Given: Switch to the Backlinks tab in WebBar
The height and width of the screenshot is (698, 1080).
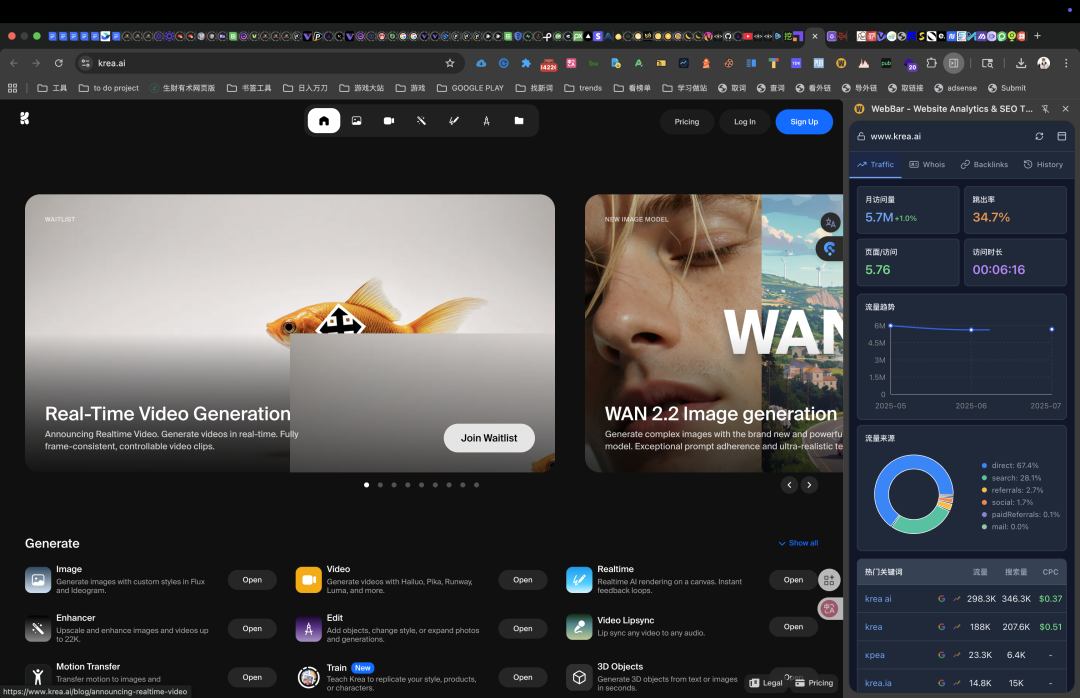Looking at the screenshot, I should [984, 165].
